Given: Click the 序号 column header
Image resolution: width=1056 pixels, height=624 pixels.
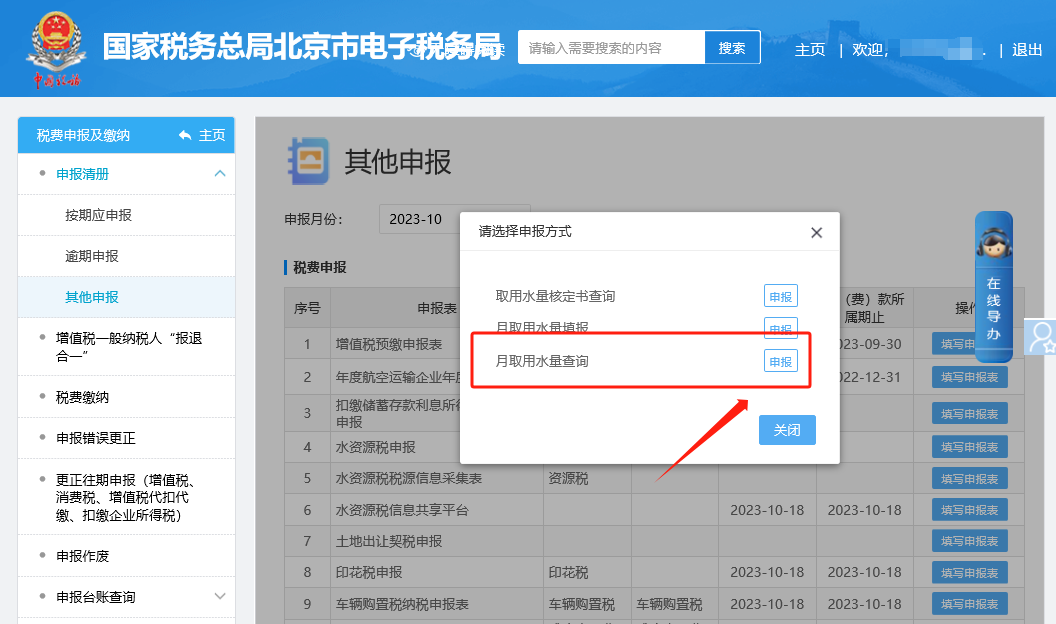Looking at the screenshot, I should pos(307,308).
